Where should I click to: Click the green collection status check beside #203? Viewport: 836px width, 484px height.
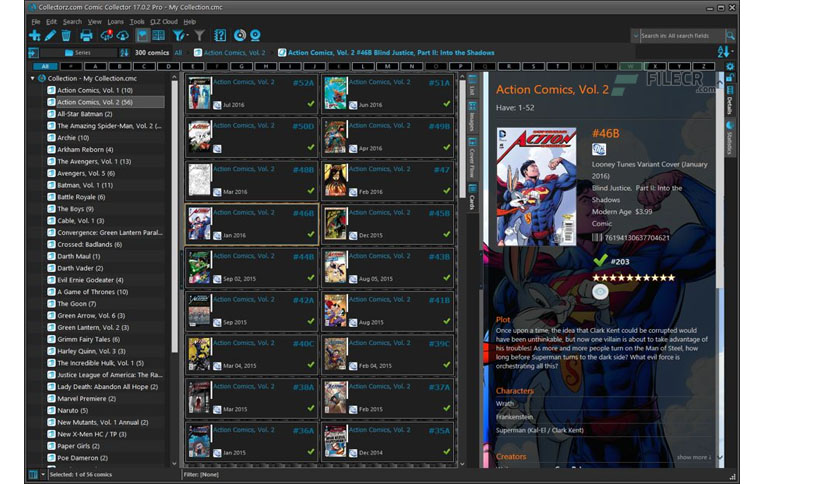tap(600, 261)
